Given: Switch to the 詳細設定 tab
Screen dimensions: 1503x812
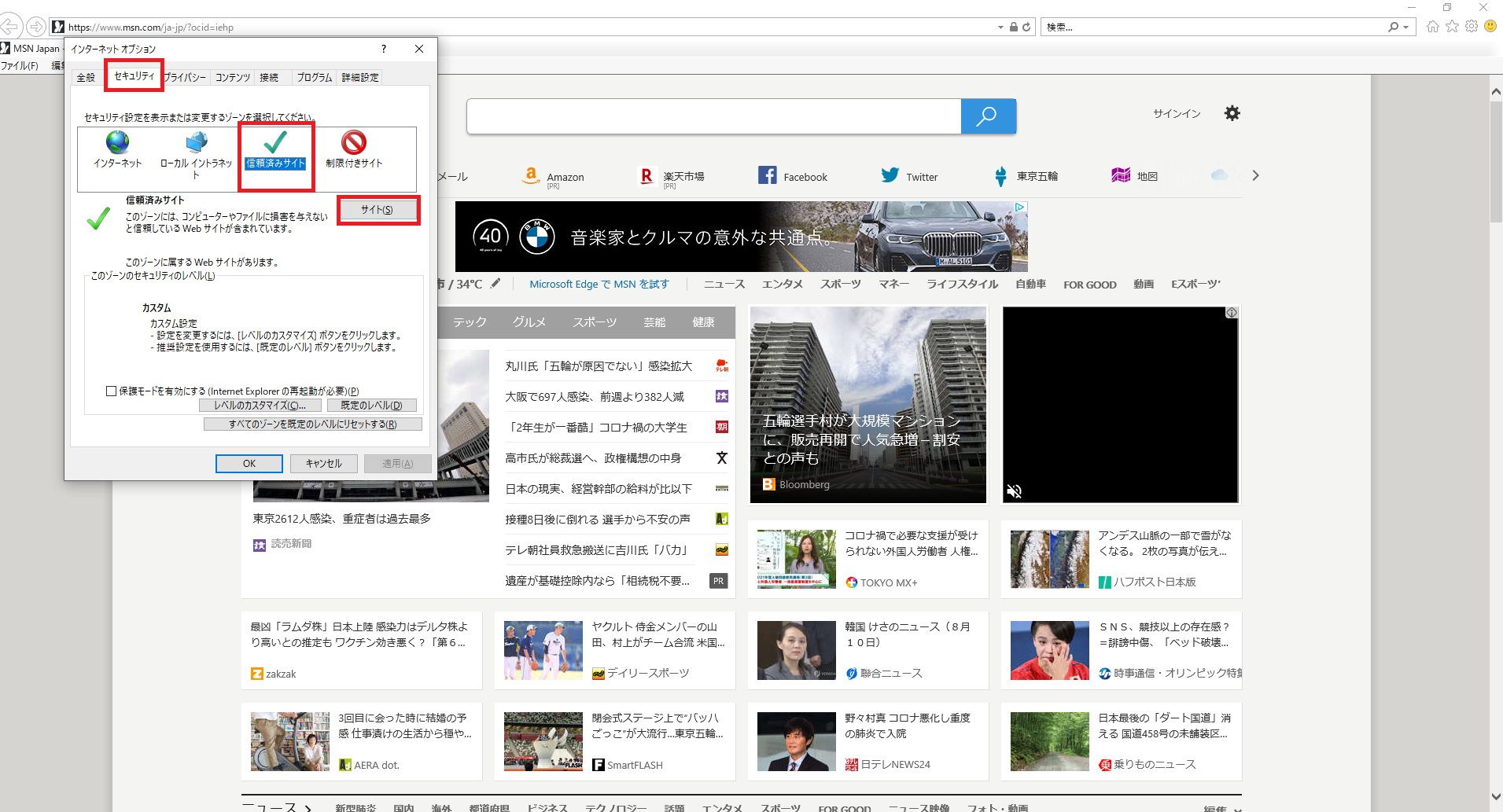Looking at the screenshot, I should coord(360,77).
